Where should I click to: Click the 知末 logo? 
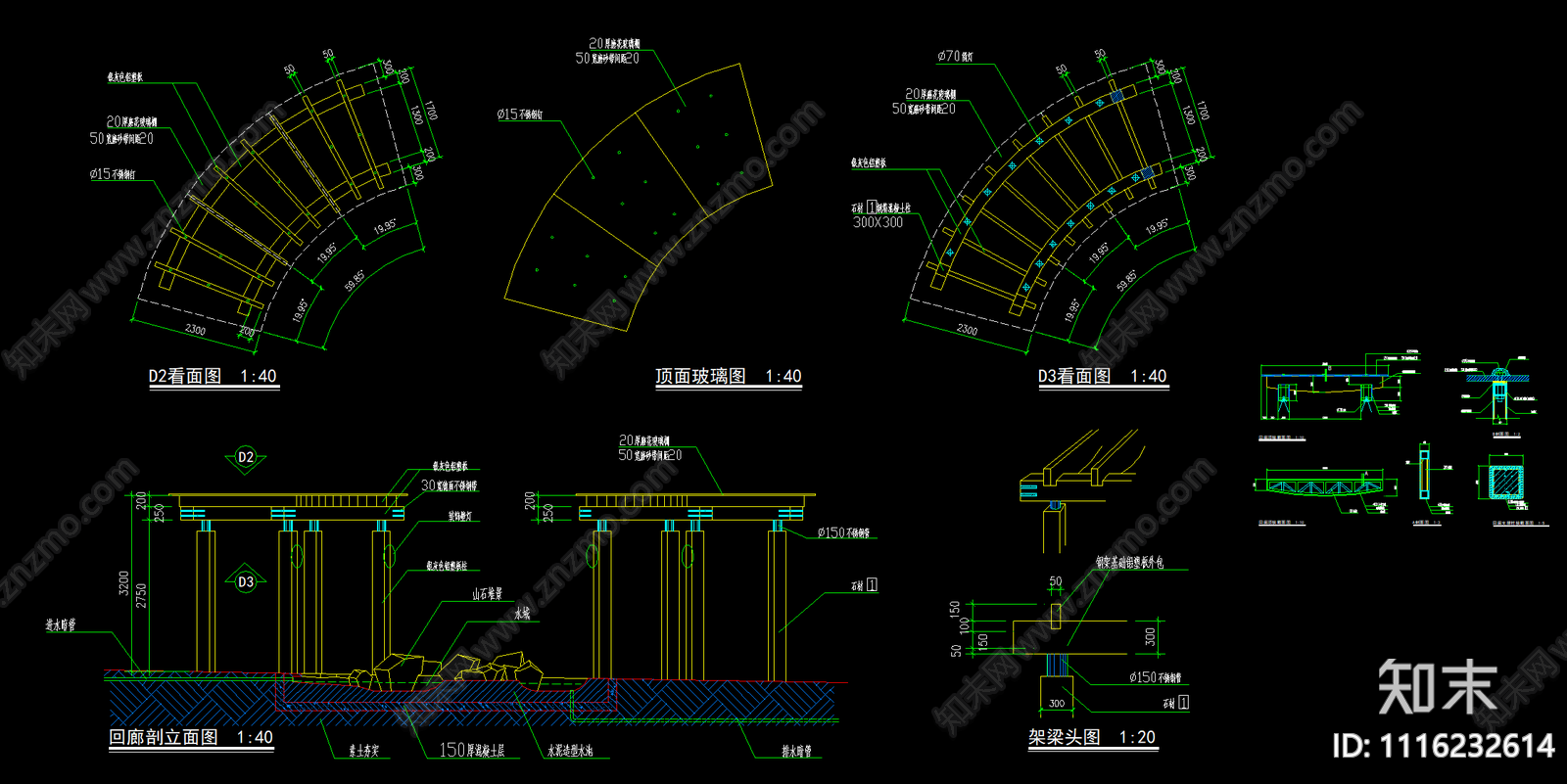click(x=1438, y=686)
